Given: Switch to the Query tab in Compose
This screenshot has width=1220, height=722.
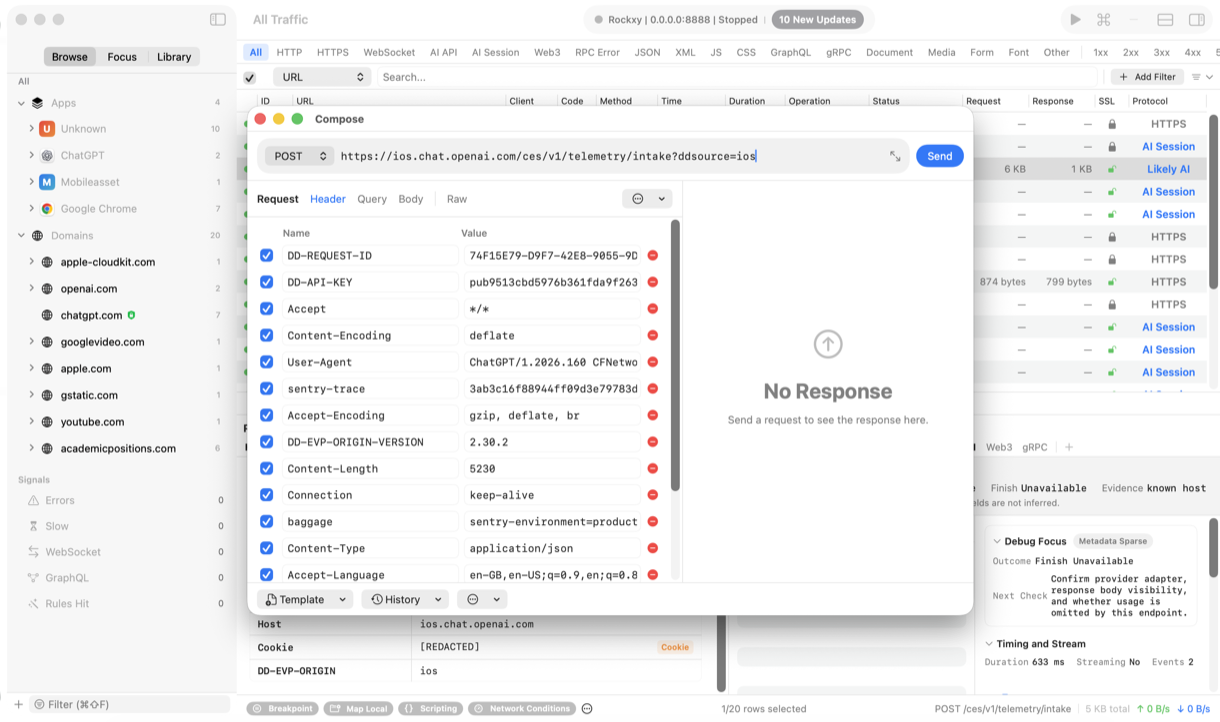Looking at the screenshot, I should click(372, 199).
